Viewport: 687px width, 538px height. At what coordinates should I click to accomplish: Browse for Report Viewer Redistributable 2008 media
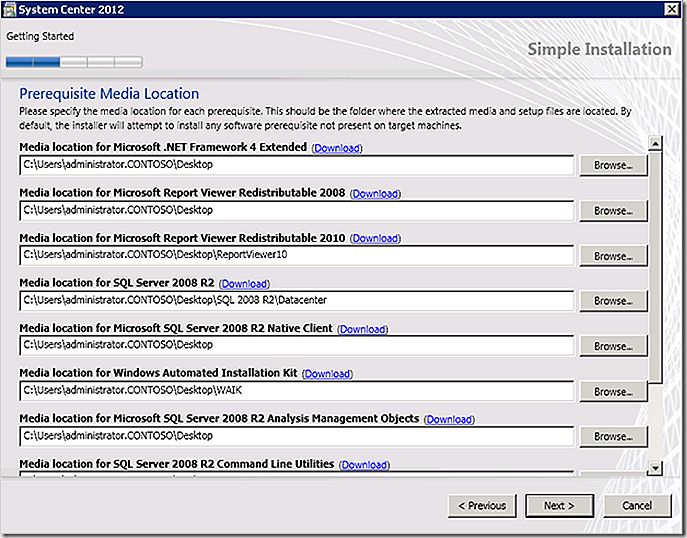click(613, 211)
